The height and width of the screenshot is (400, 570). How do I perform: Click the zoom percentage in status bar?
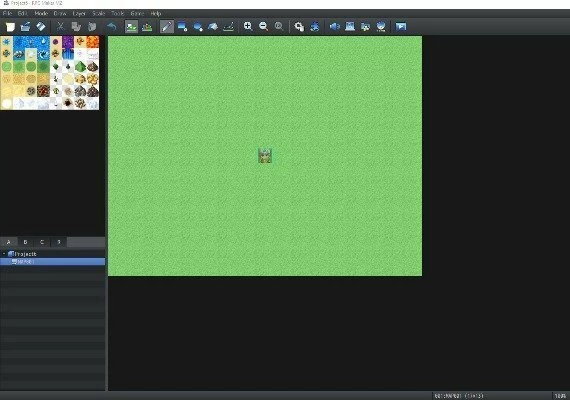point(560,396)
